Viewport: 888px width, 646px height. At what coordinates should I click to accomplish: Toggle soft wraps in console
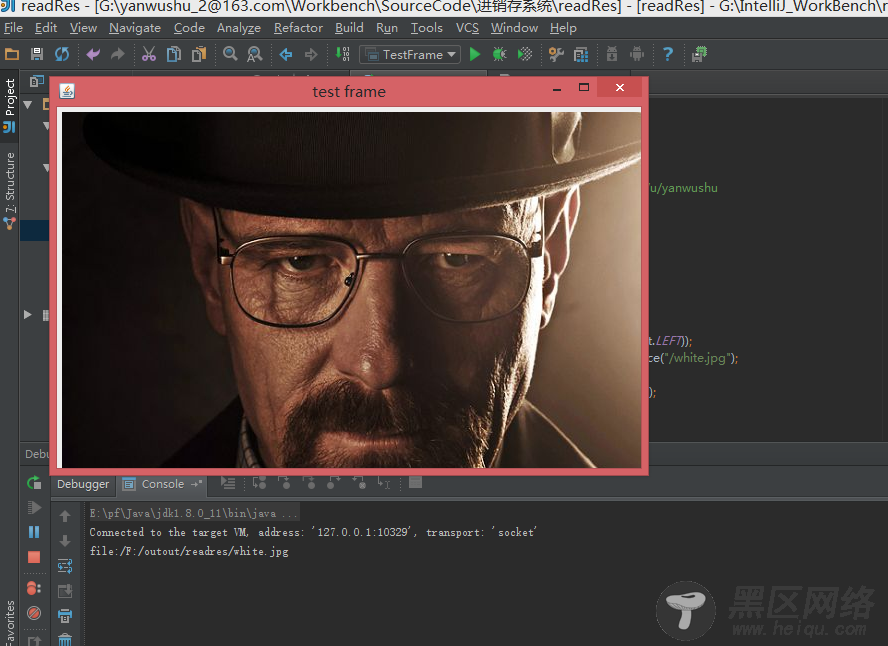pyautogui.click(x=65, y=566)
